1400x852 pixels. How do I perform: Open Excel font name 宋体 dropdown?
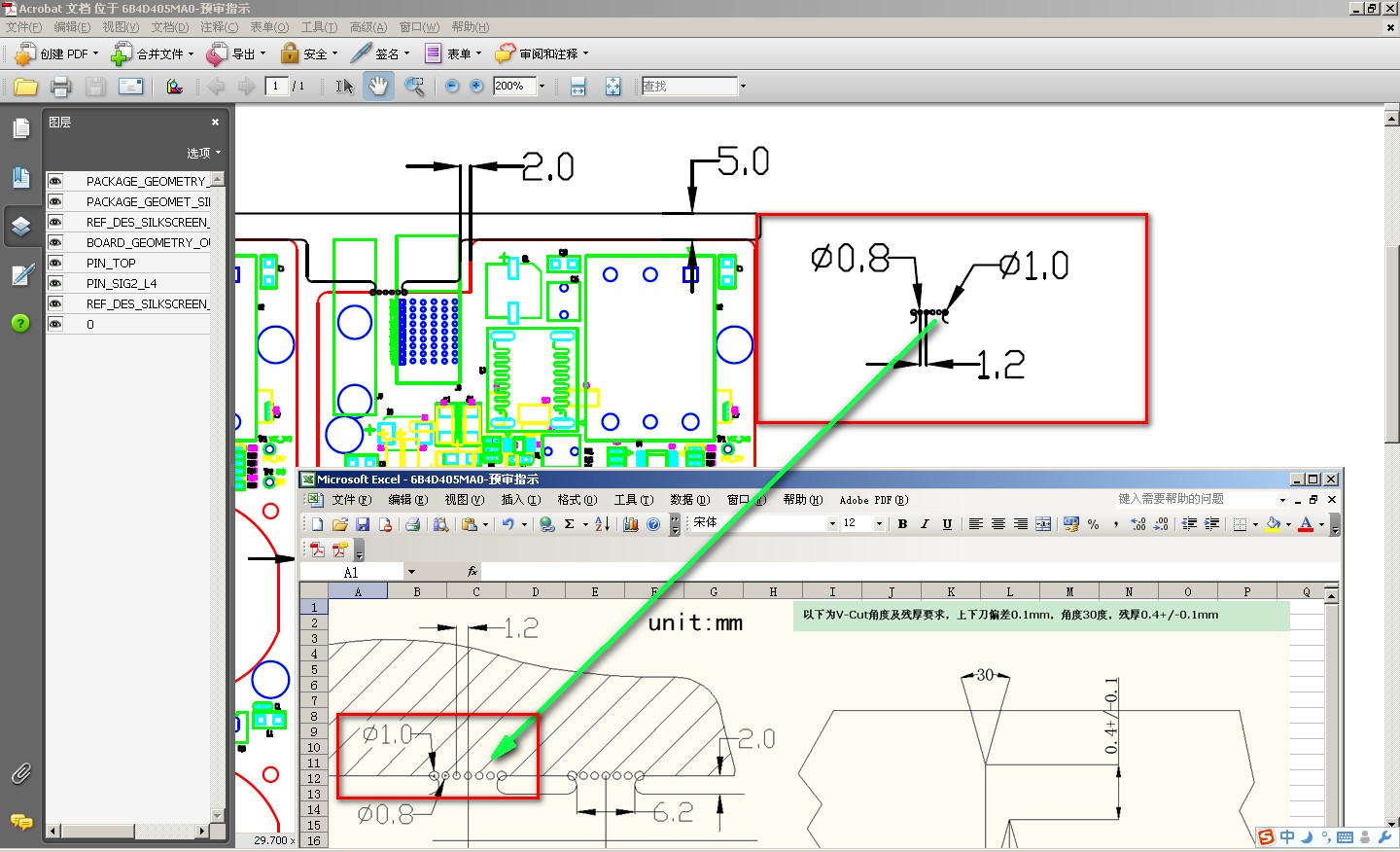point(832,524)
